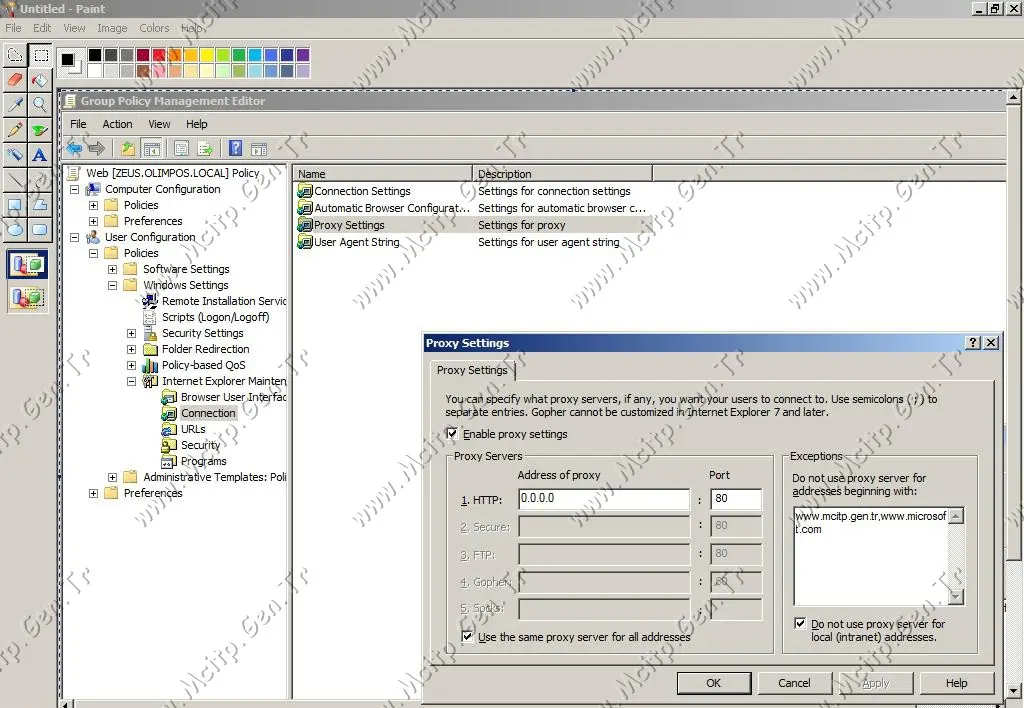Choose the transparent selection option in Paint

[27, 298]
